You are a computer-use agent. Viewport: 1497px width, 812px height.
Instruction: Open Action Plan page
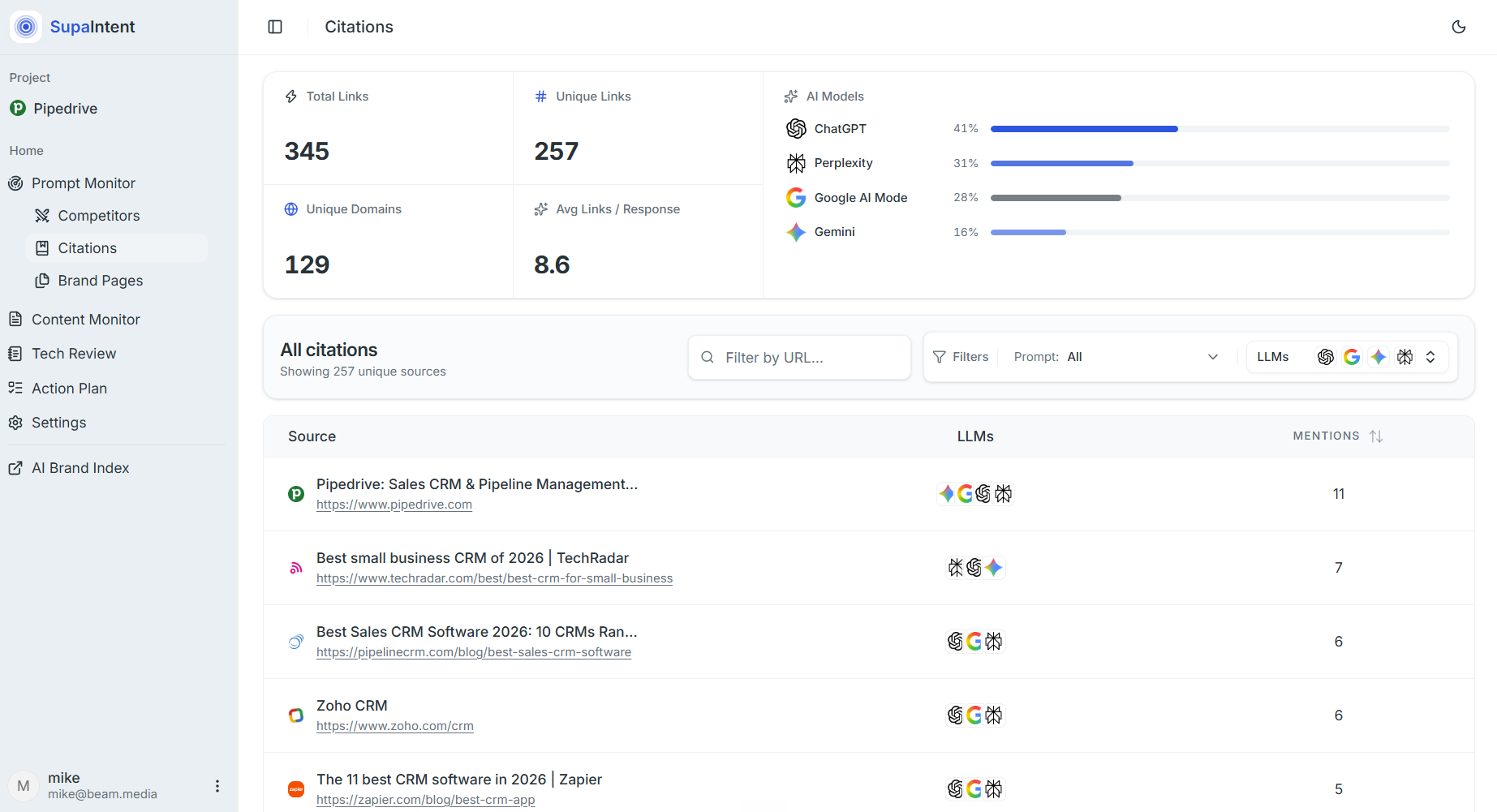pos(70,389)
